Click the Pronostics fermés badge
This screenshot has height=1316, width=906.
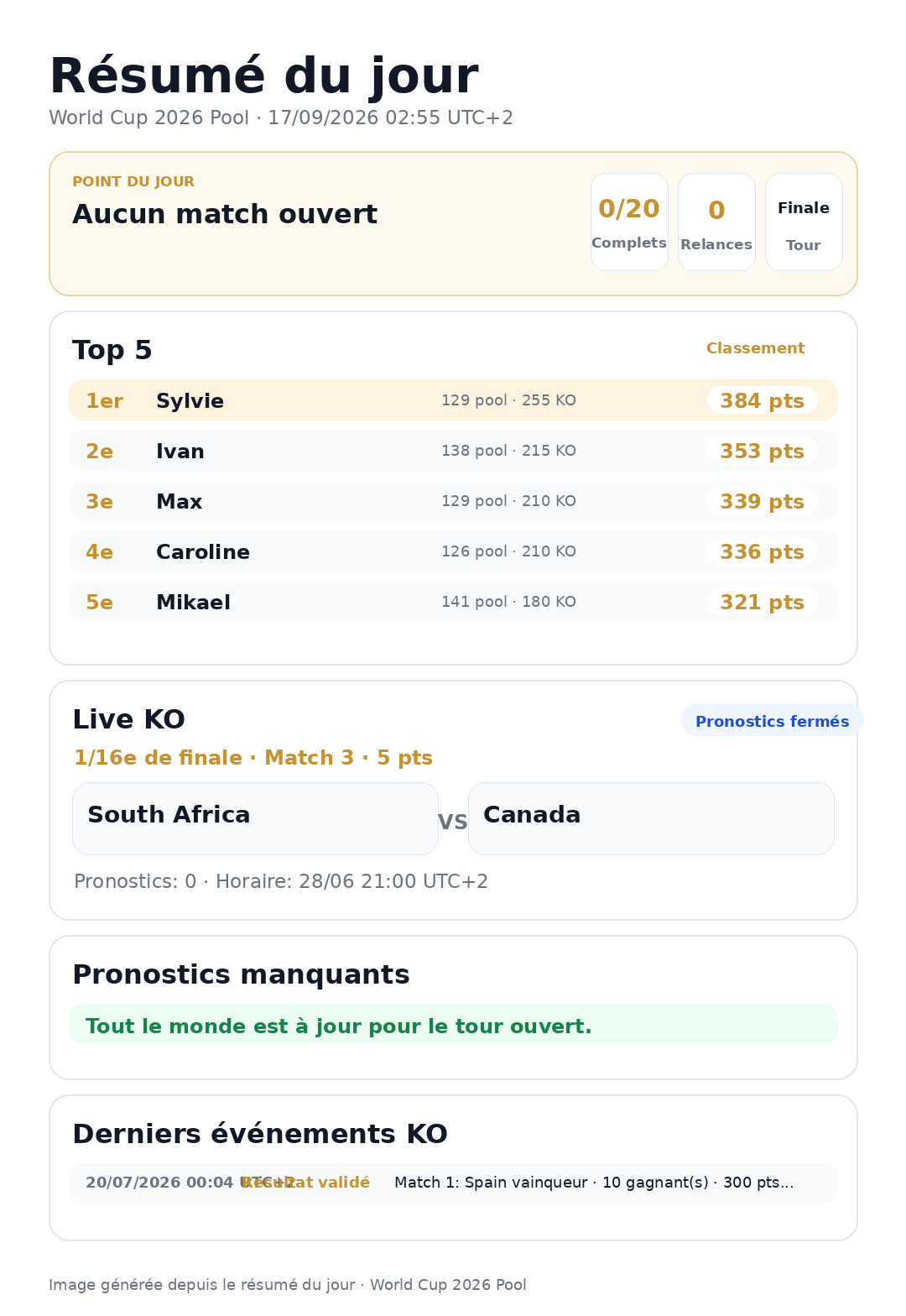(772, 721)
